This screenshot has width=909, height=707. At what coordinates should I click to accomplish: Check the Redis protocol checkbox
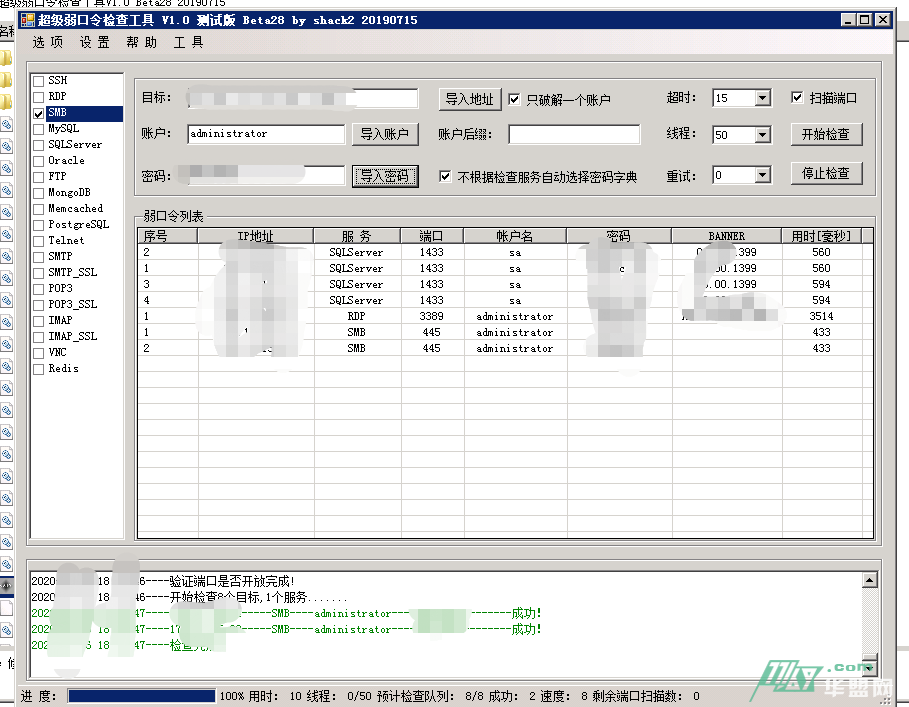point(36,368)
